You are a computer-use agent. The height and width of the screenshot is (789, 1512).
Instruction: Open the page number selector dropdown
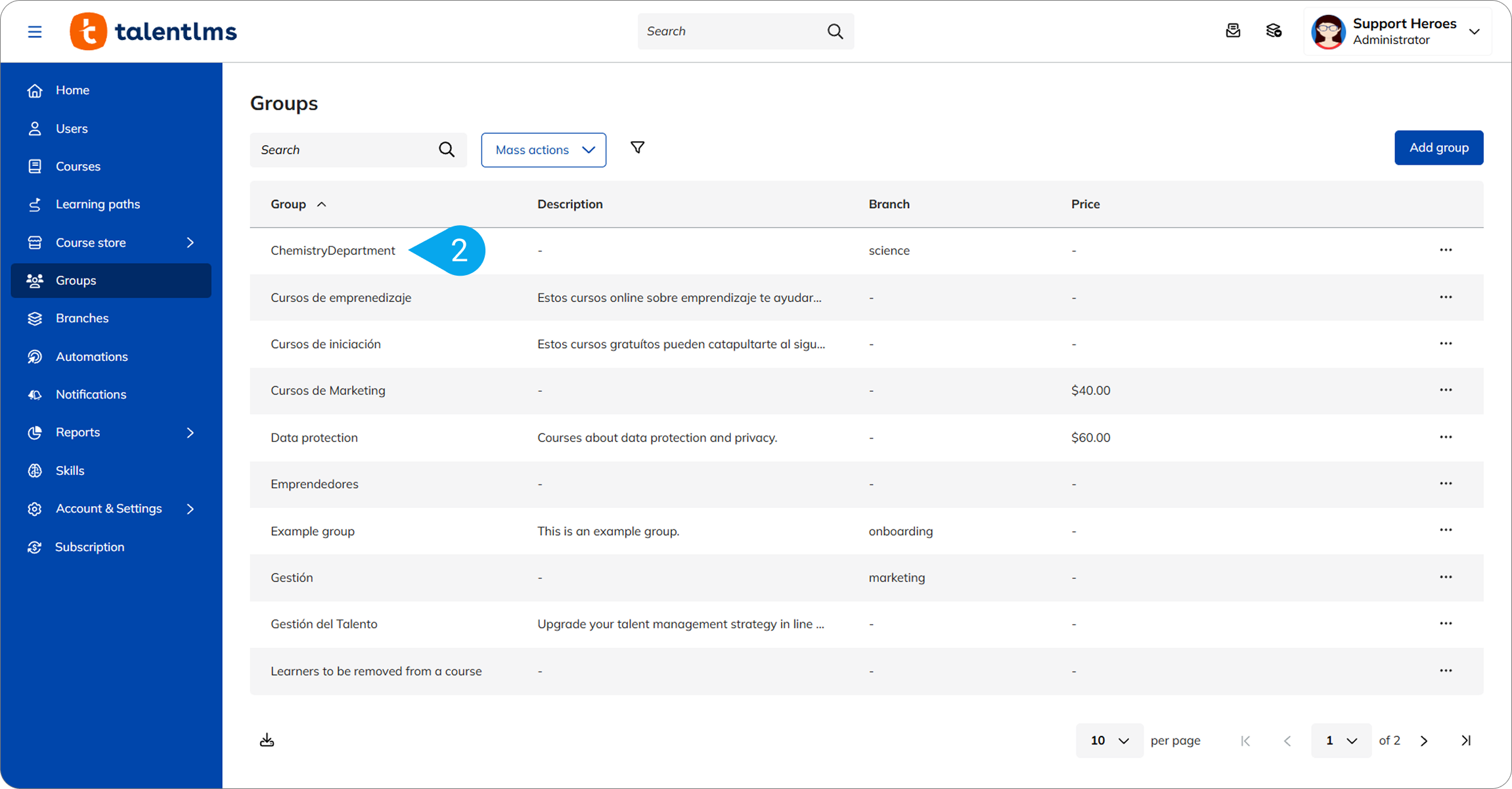(x=1341, y=740)
